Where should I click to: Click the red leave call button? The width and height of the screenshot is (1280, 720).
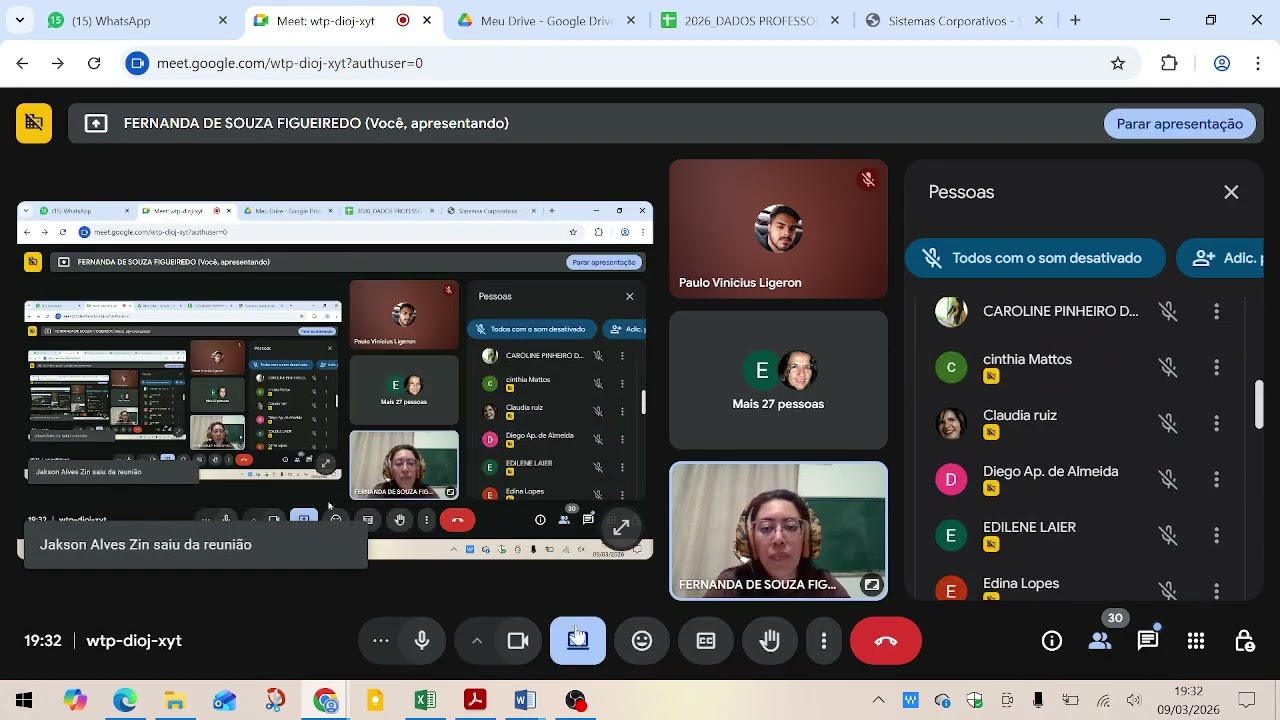click(886, 641)
